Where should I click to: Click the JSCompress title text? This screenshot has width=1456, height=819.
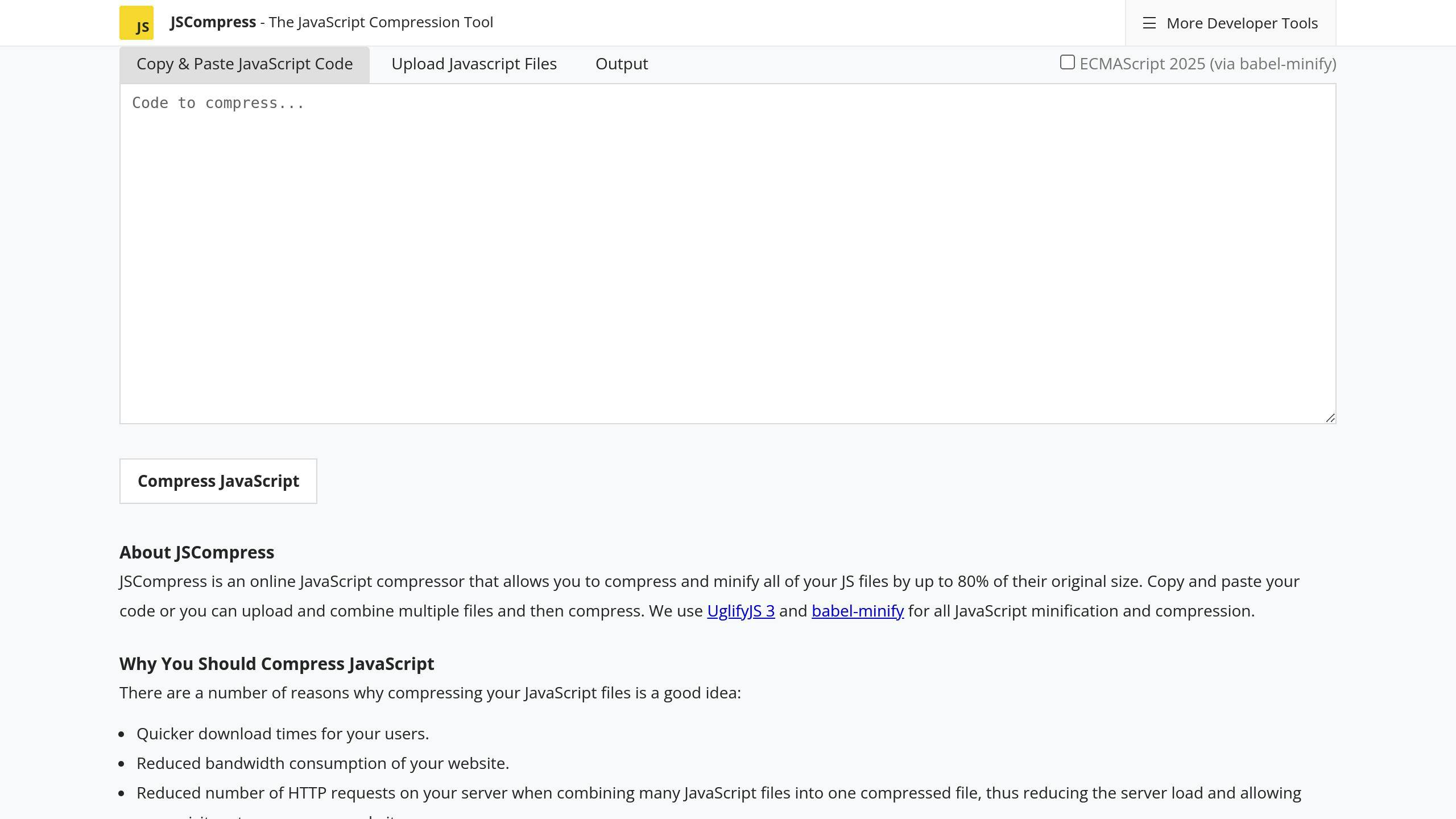pyautogui.click(x=213, y=22)
